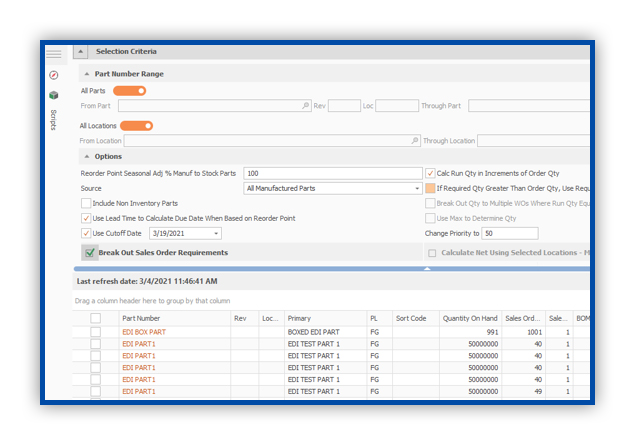Toggle Use Max to Determine Qty checkbox
The image size is (635, 445).
430,218
